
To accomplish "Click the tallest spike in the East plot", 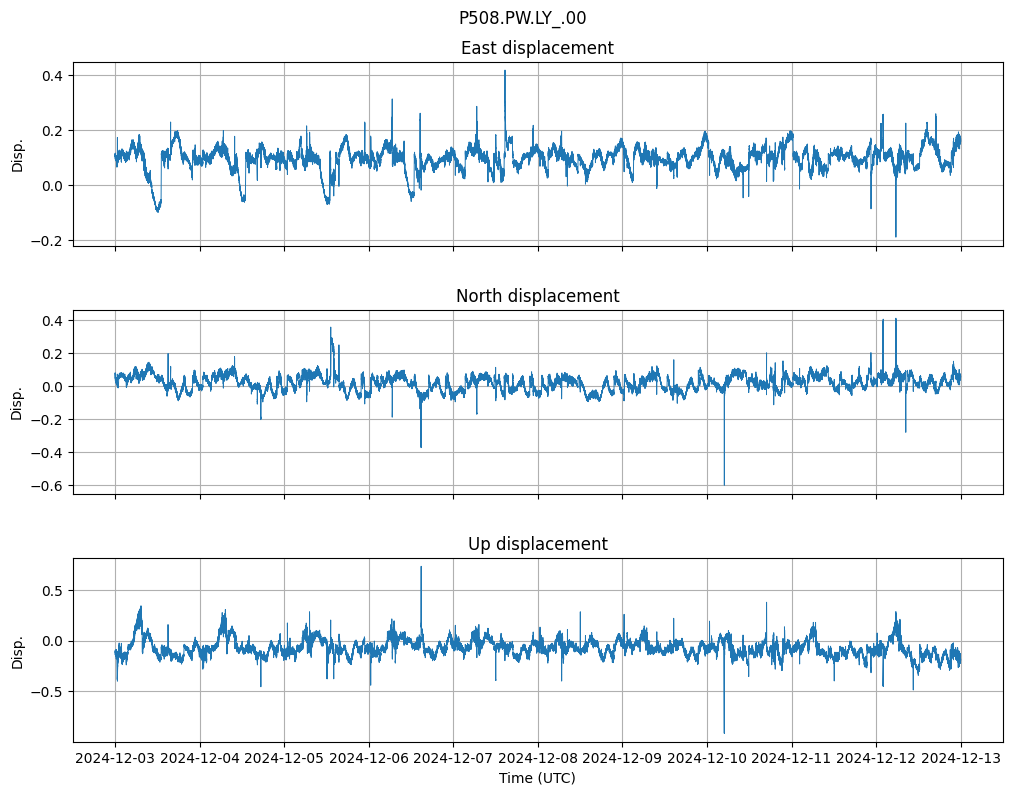I will [x=505, y=72].
